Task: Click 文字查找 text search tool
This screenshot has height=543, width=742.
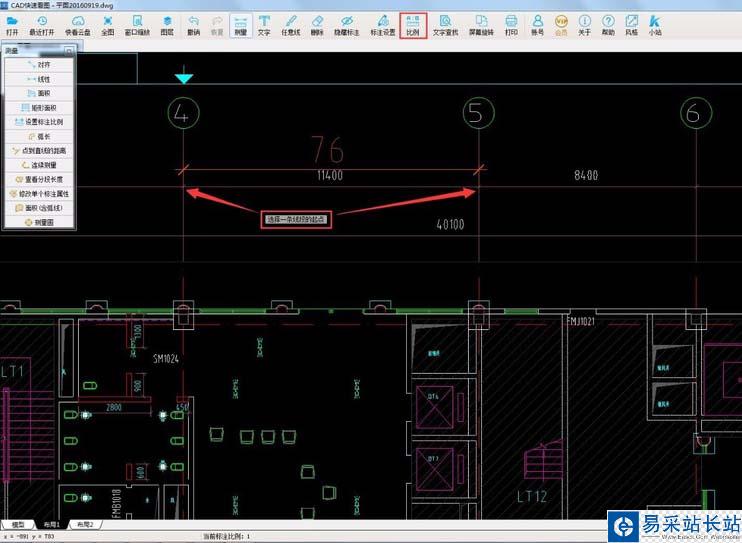Action: pyautogui.click(x=445, y=24)
